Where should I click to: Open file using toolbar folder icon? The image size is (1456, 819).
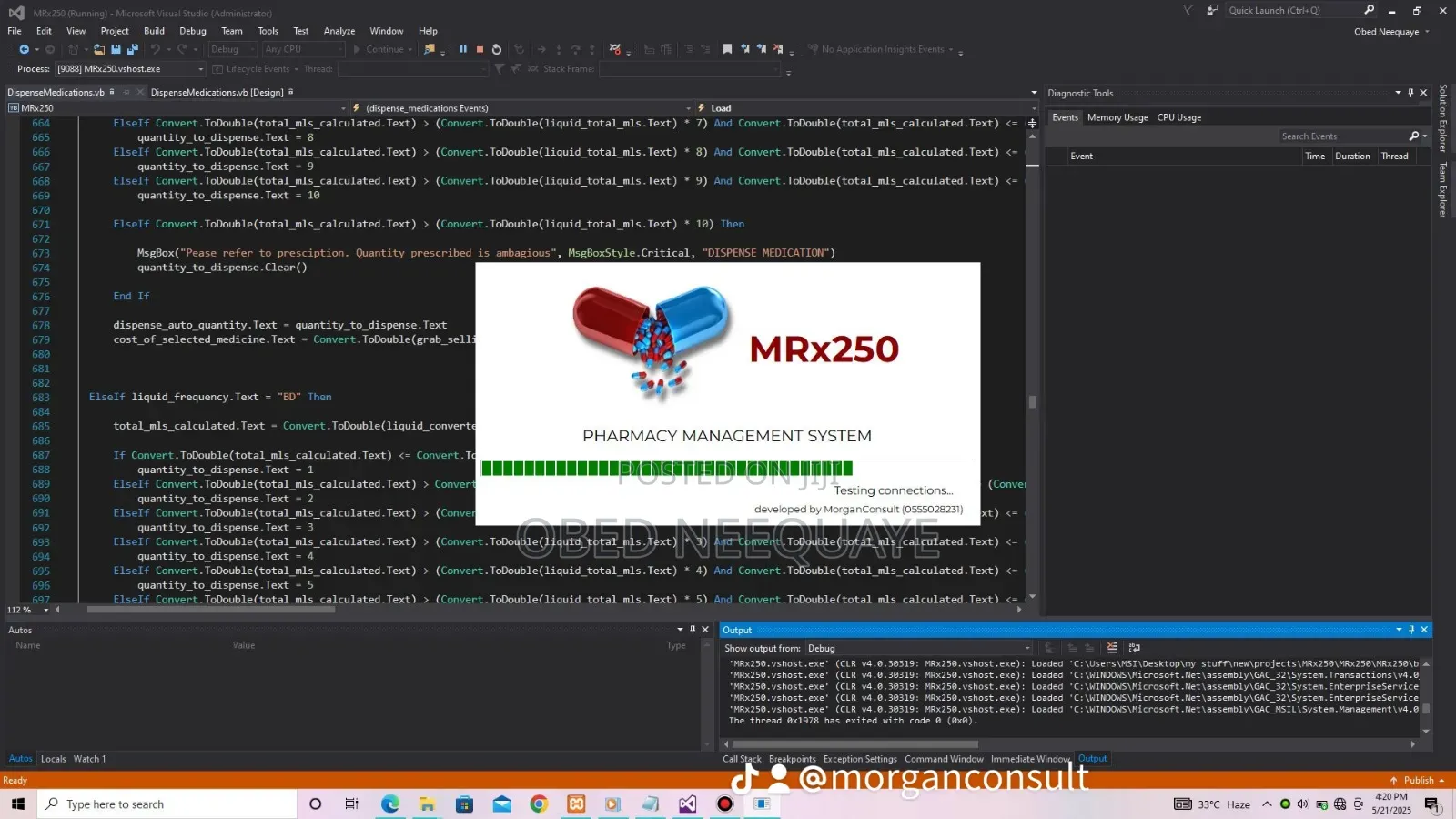click(99, 49)
